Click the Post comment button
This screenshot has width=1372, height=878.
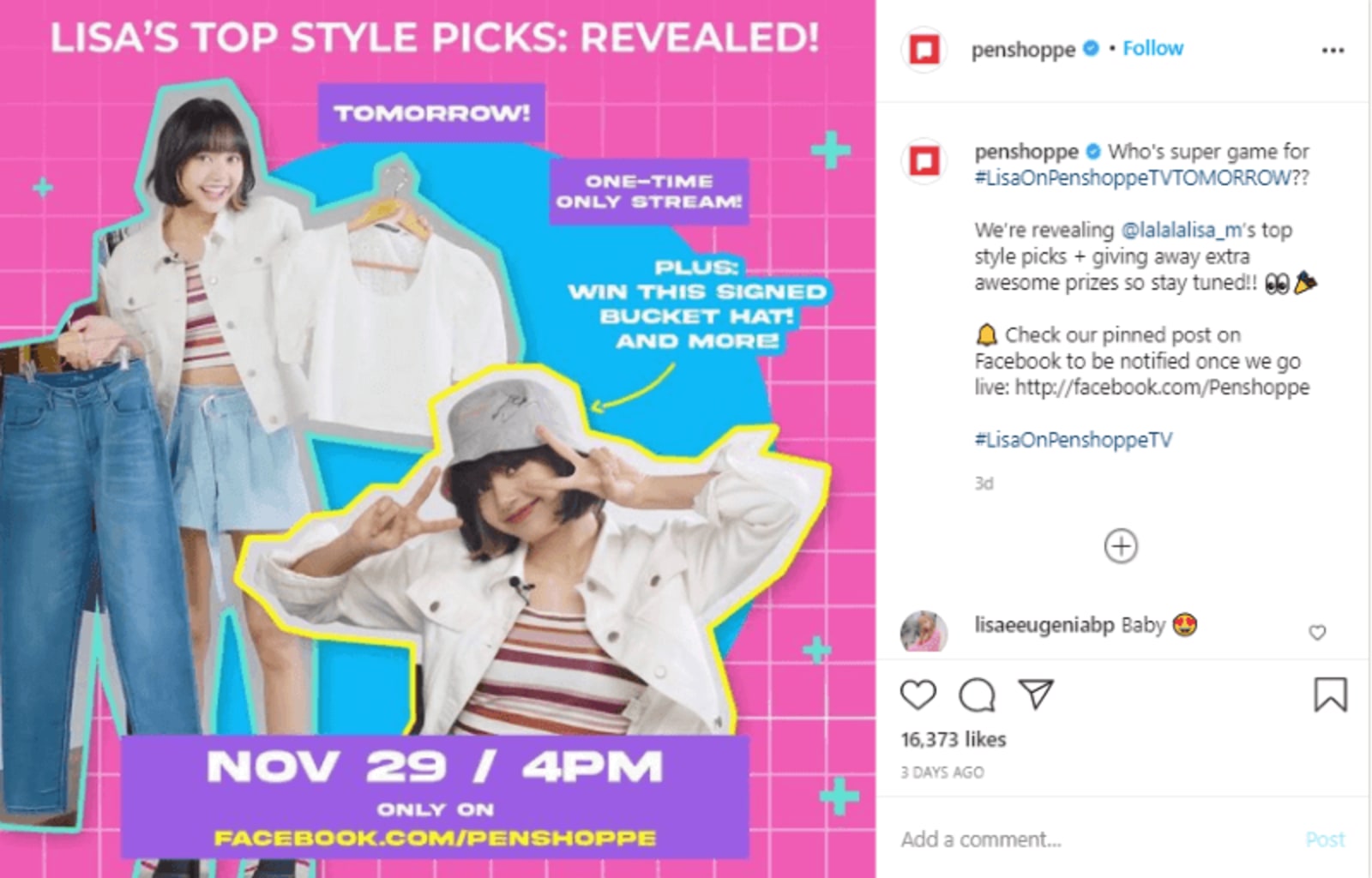[1325, 839]
